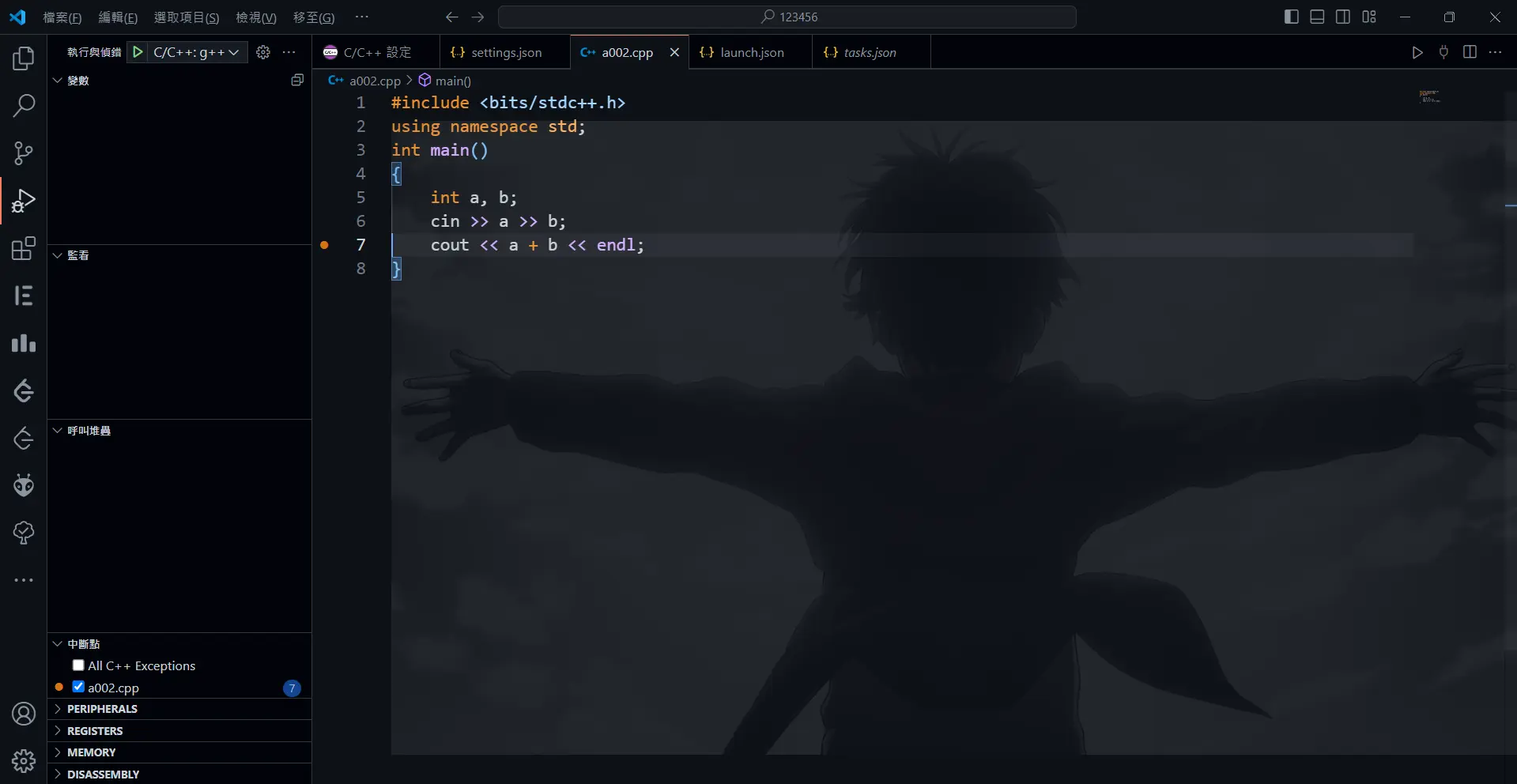Click the go back arrow button
1517x784 pixels.
click(452, 17)
